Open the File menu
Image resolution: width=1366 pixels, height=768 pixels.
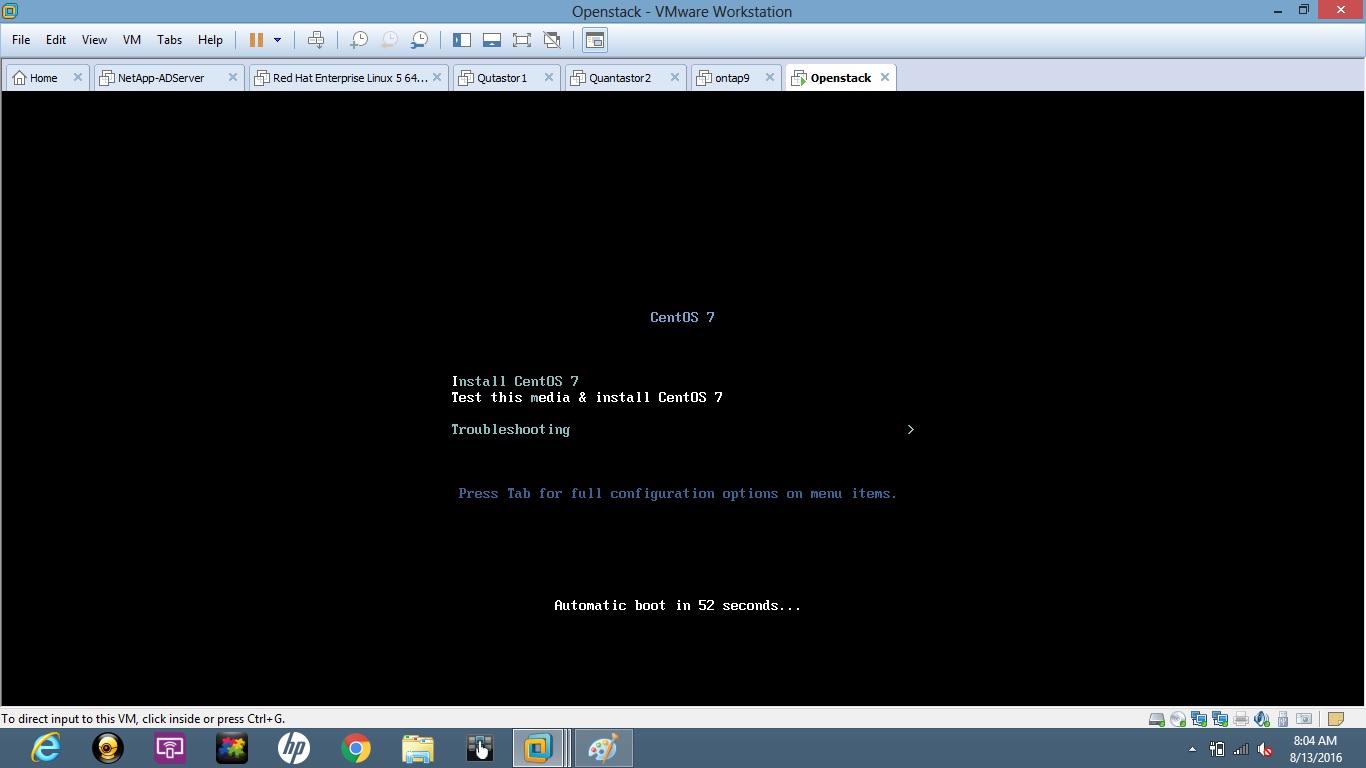point(21,40)
